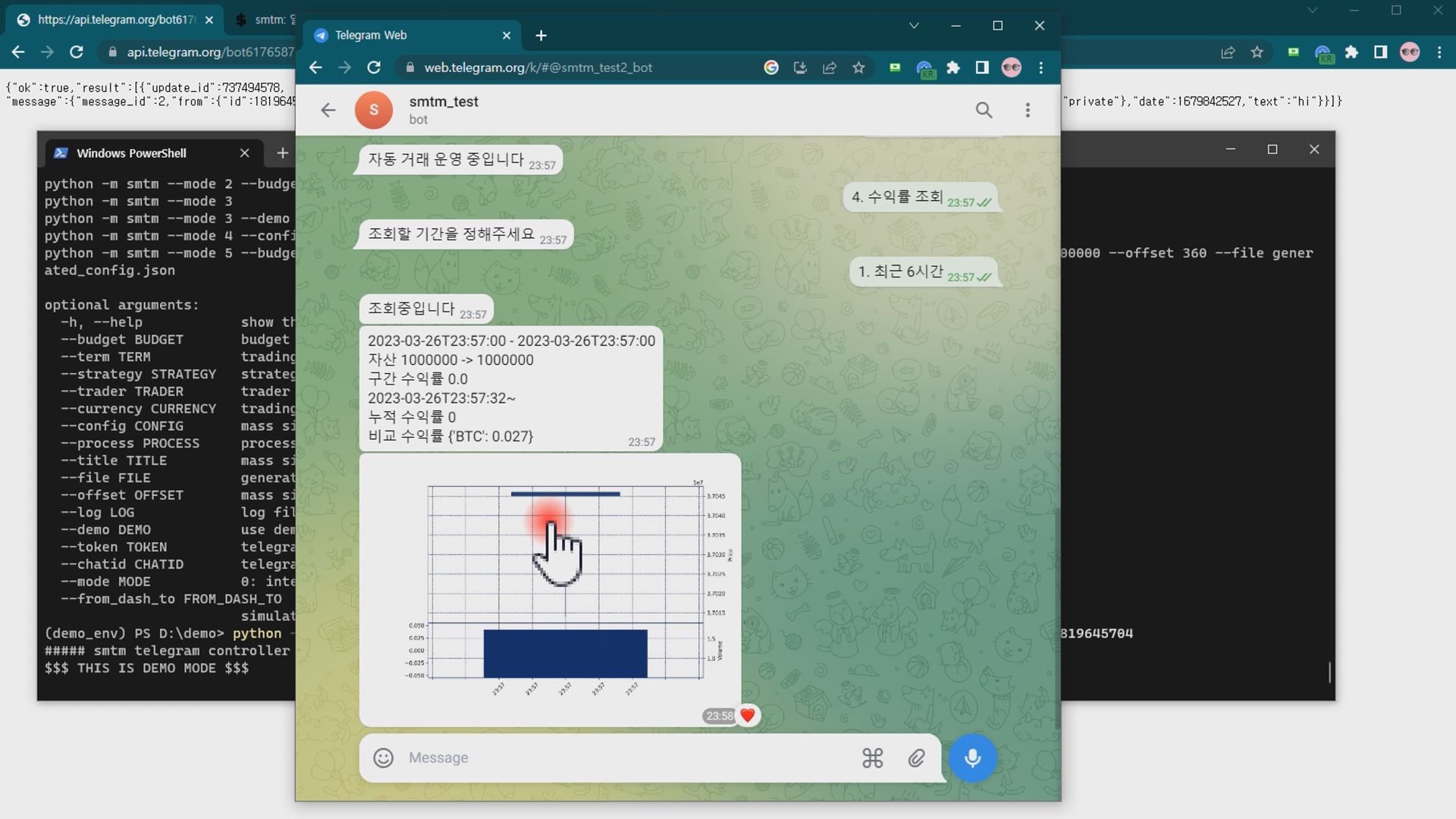Open profile avatar in Telegram window
Image resolution: width=1456 pixels, height=819 pixels.
(x=1011, y=67)
